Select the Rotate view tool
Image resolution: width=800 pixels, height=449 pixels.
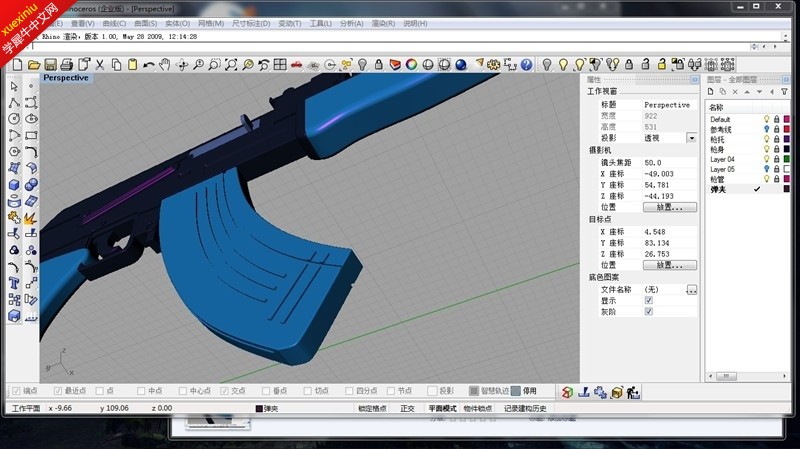point(181,65)
